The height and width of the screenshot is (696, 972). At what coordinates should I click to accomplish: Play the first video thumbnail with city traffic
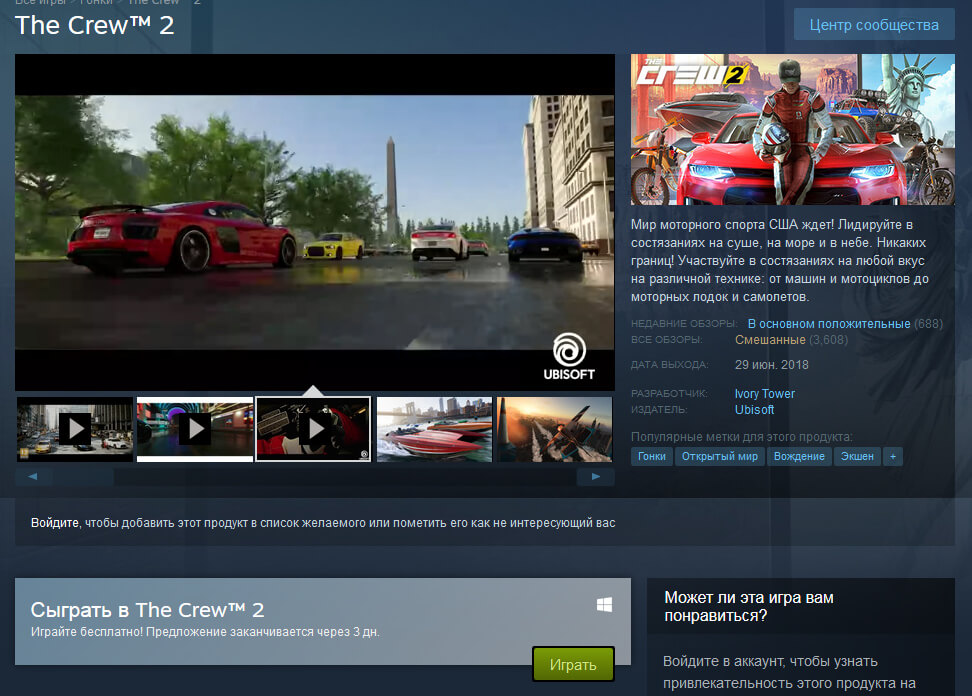coord(75,429)
